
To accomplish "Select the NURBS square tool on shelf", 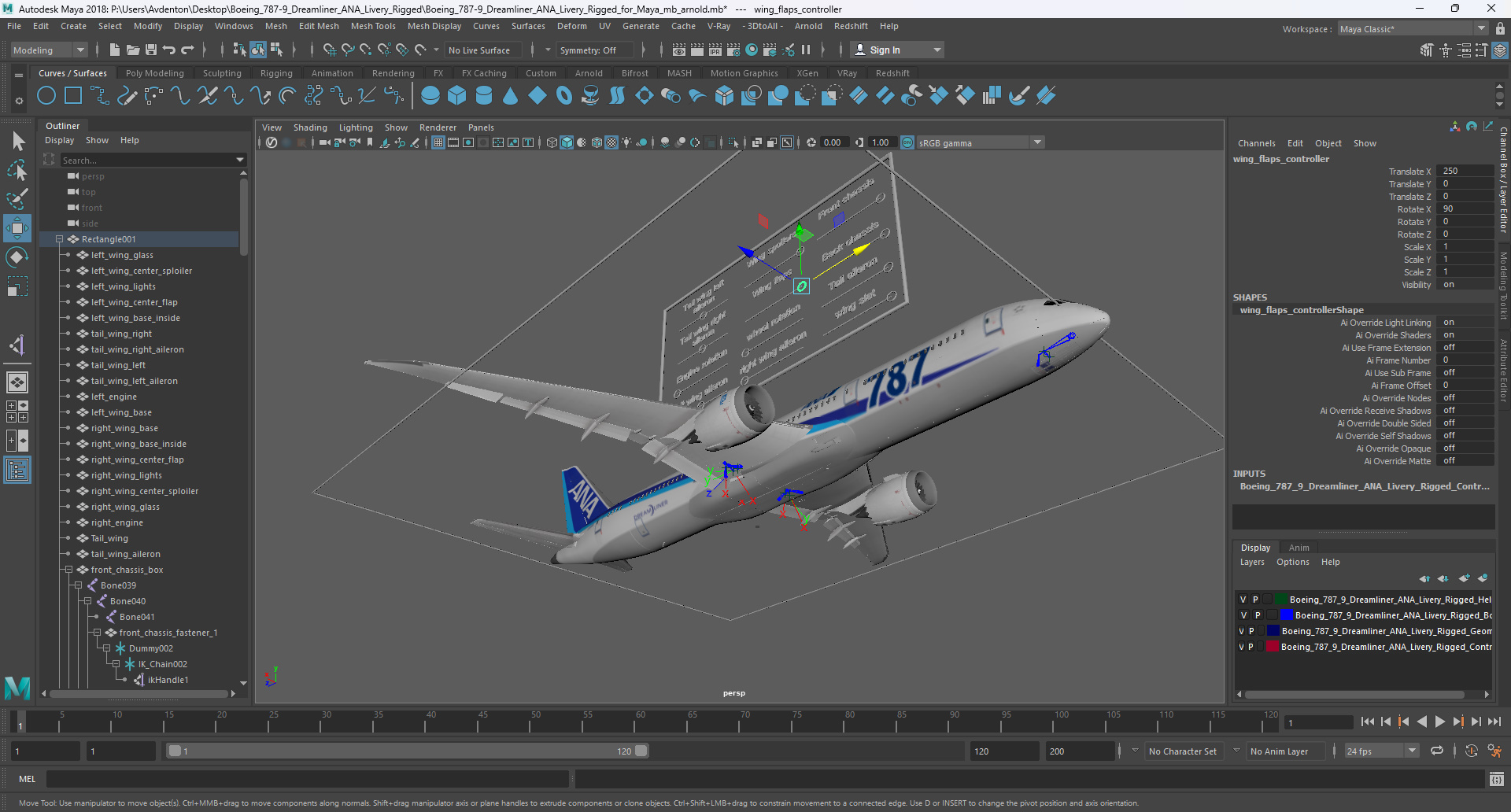I will (73, 96).
